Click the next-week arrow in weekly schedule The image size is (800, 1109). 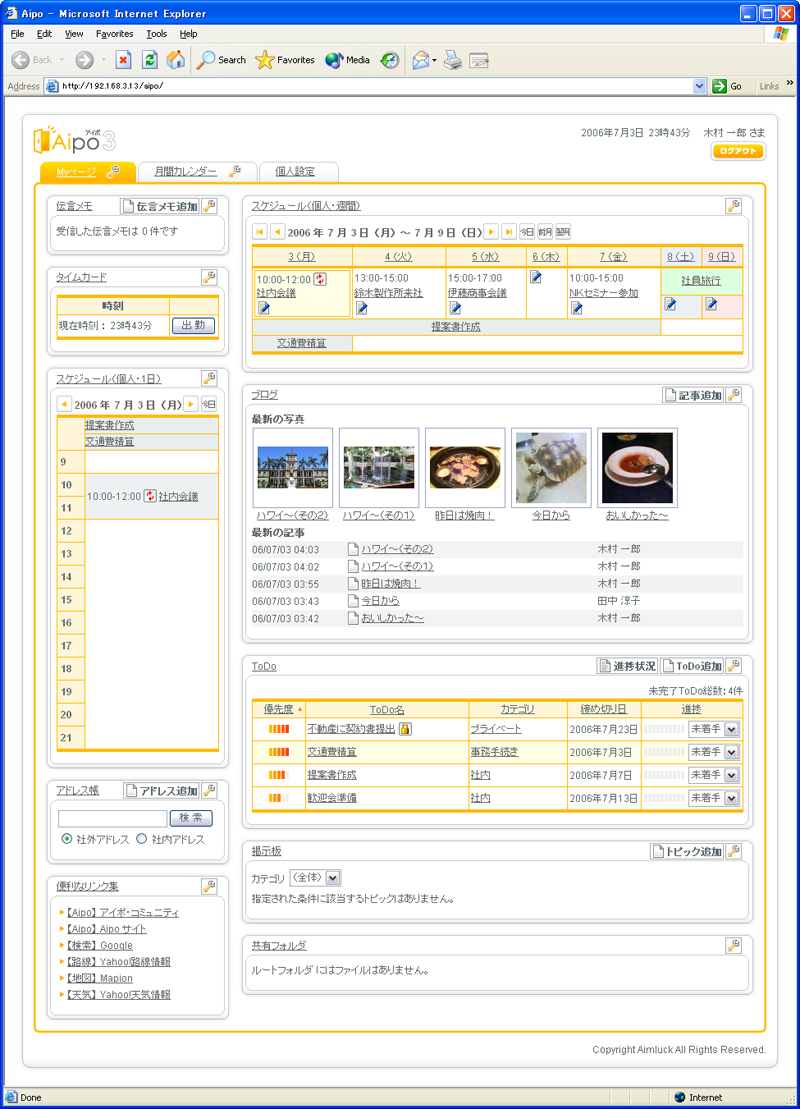coord(491,232)
